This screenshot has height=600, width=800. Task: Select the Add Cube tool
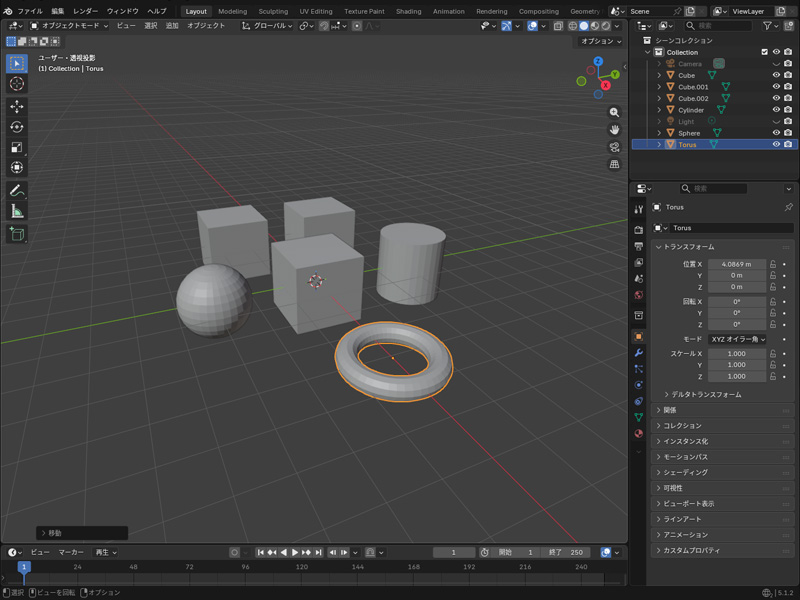click(x=17, y=234)
